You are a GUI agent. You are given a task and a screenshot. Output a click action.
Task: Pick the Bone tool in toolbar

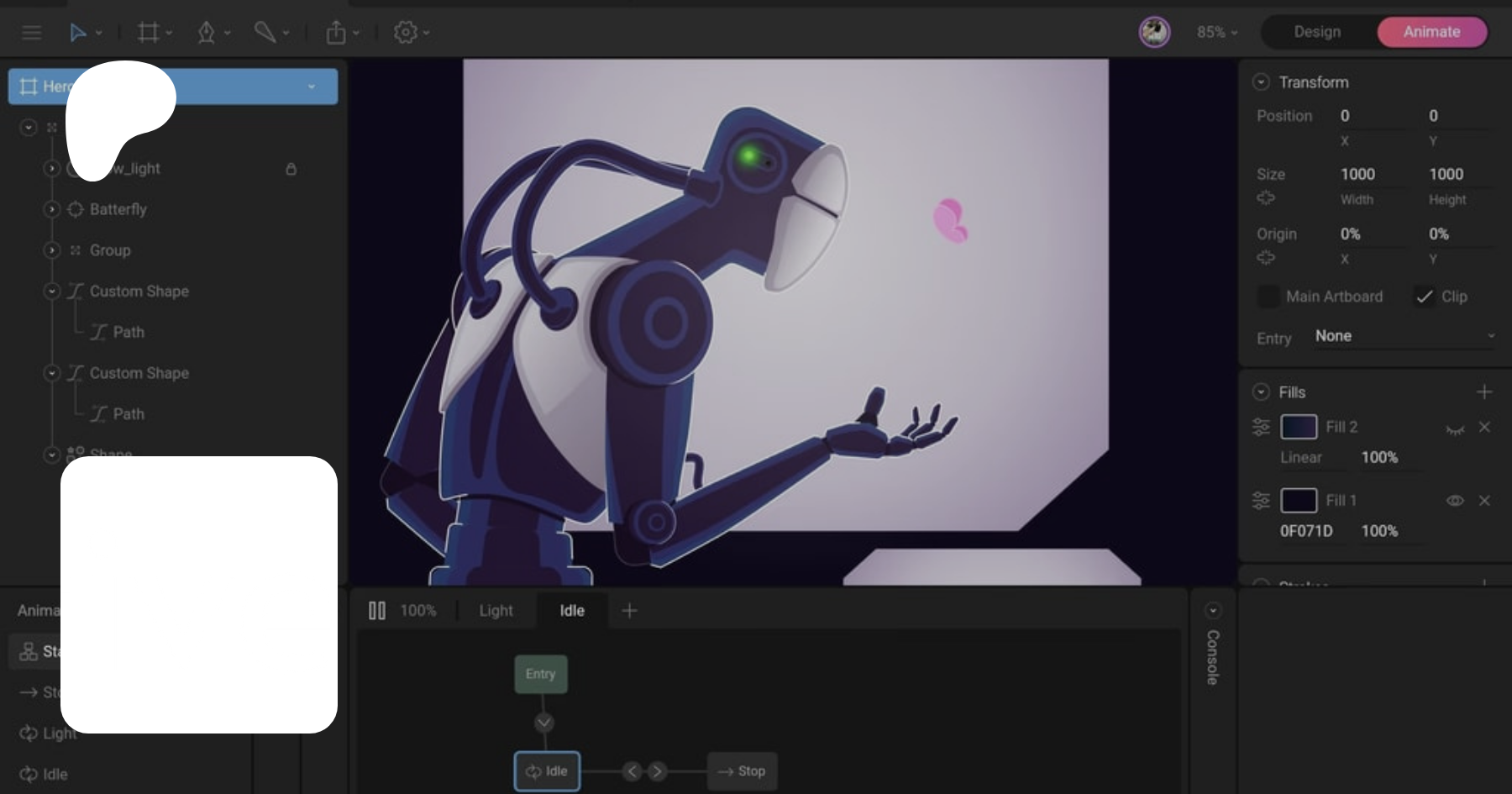point(265,33)
